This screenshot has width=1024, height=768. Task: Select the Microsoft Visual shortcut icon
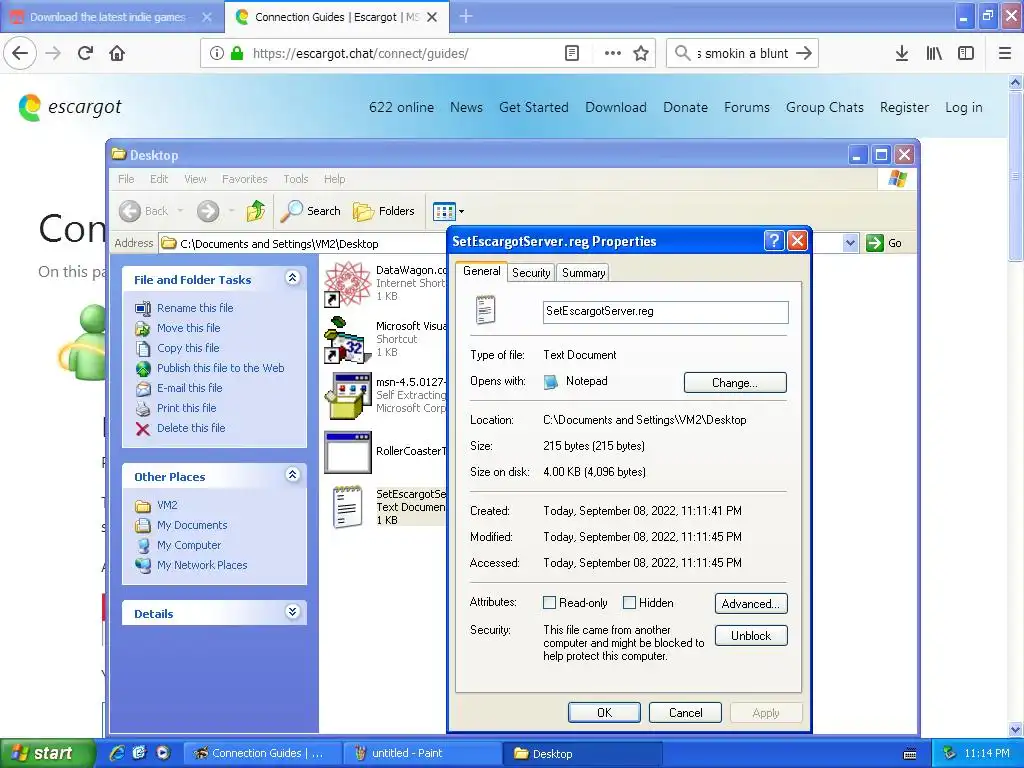point(347,339)
